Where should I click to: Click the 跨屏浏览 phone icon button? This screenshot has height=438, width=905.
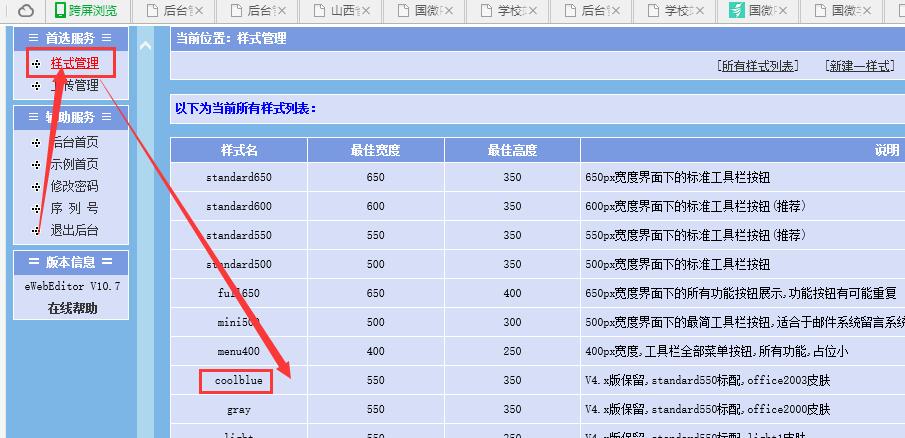(61, 11)
